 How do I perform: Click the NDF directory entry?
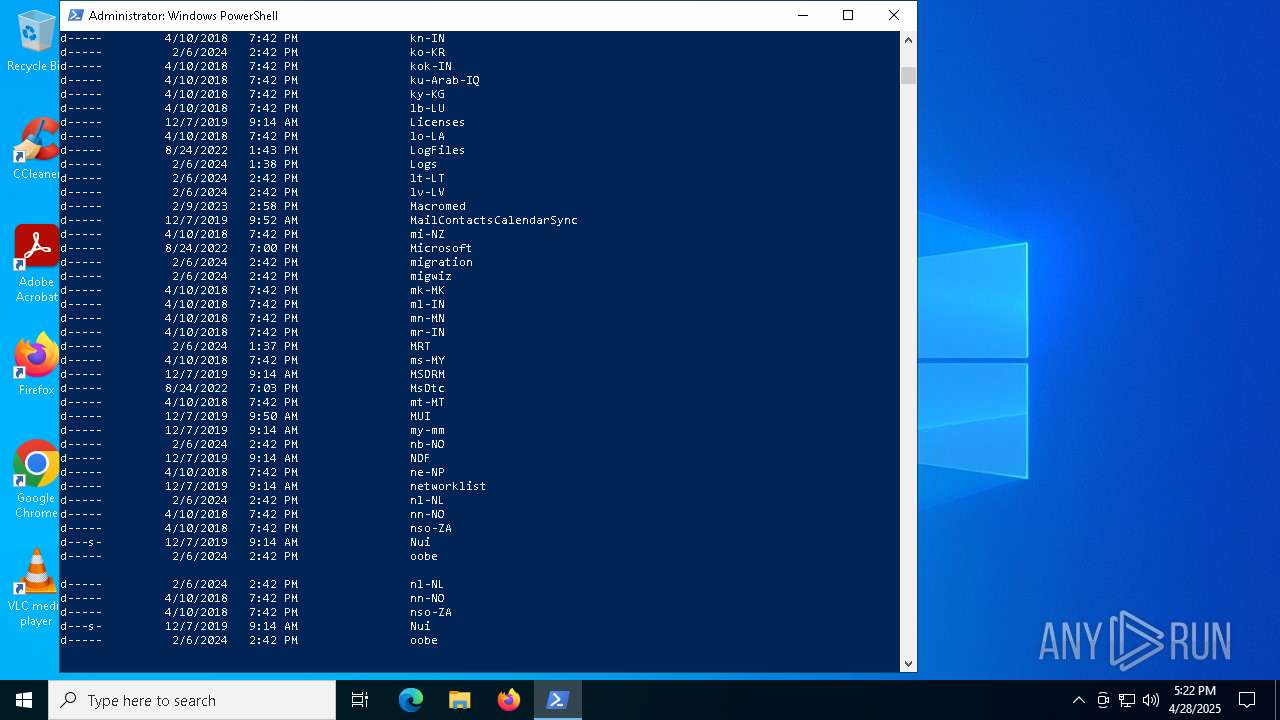pyautogui.click(x=420, y=458)
